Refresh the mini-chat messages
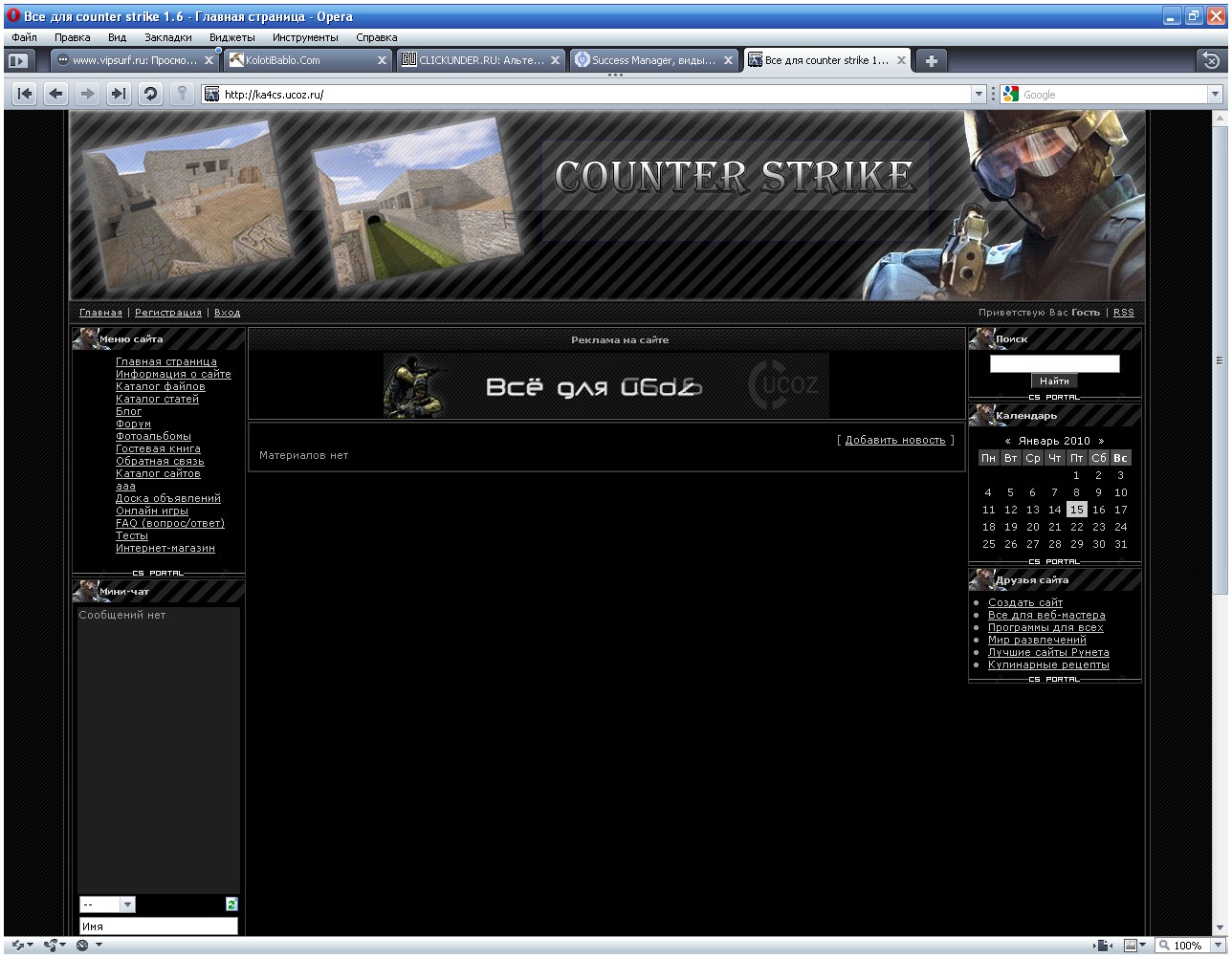Viewport: 1232px width, 958px height. [x=231, y=904]
